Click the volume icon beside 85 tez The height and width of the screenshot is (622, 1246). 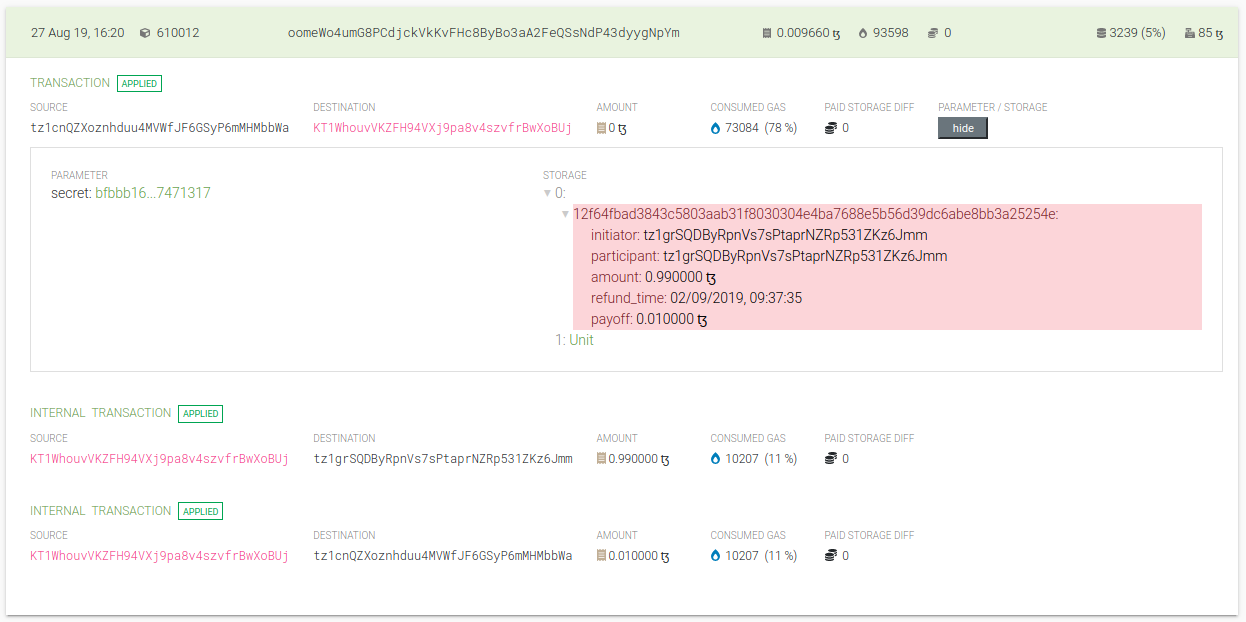coord(1189,33)
